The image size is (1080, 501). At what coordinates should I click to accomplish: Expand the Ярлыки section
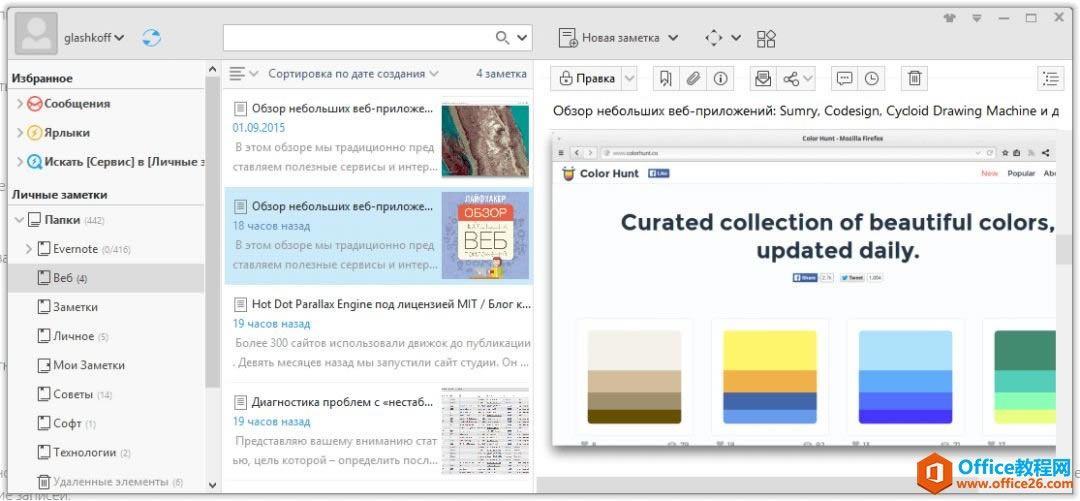point(19,133)
